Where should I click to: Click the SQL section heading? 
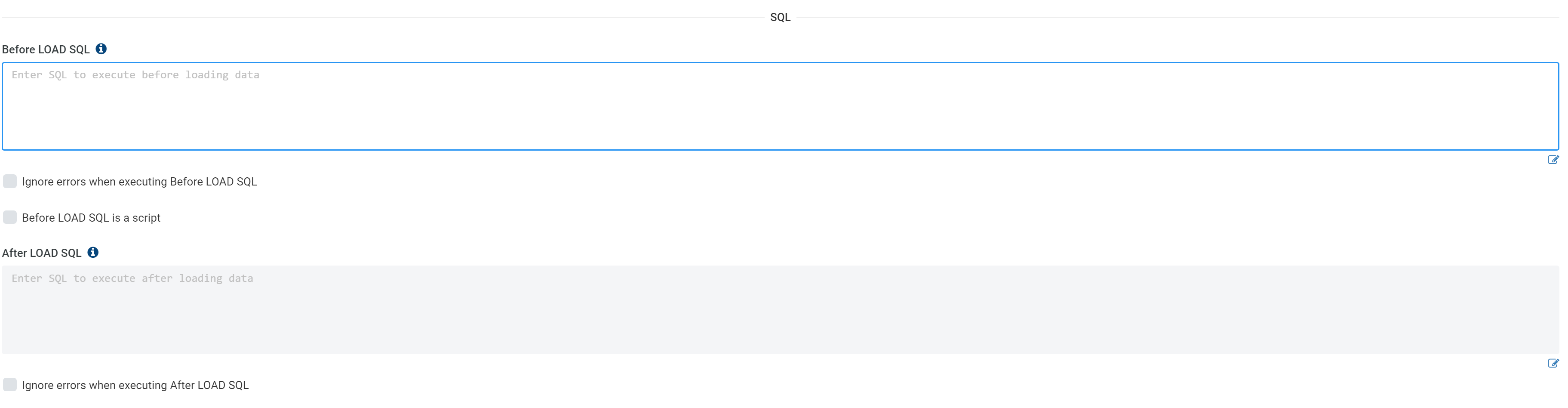tap(780, 17)
